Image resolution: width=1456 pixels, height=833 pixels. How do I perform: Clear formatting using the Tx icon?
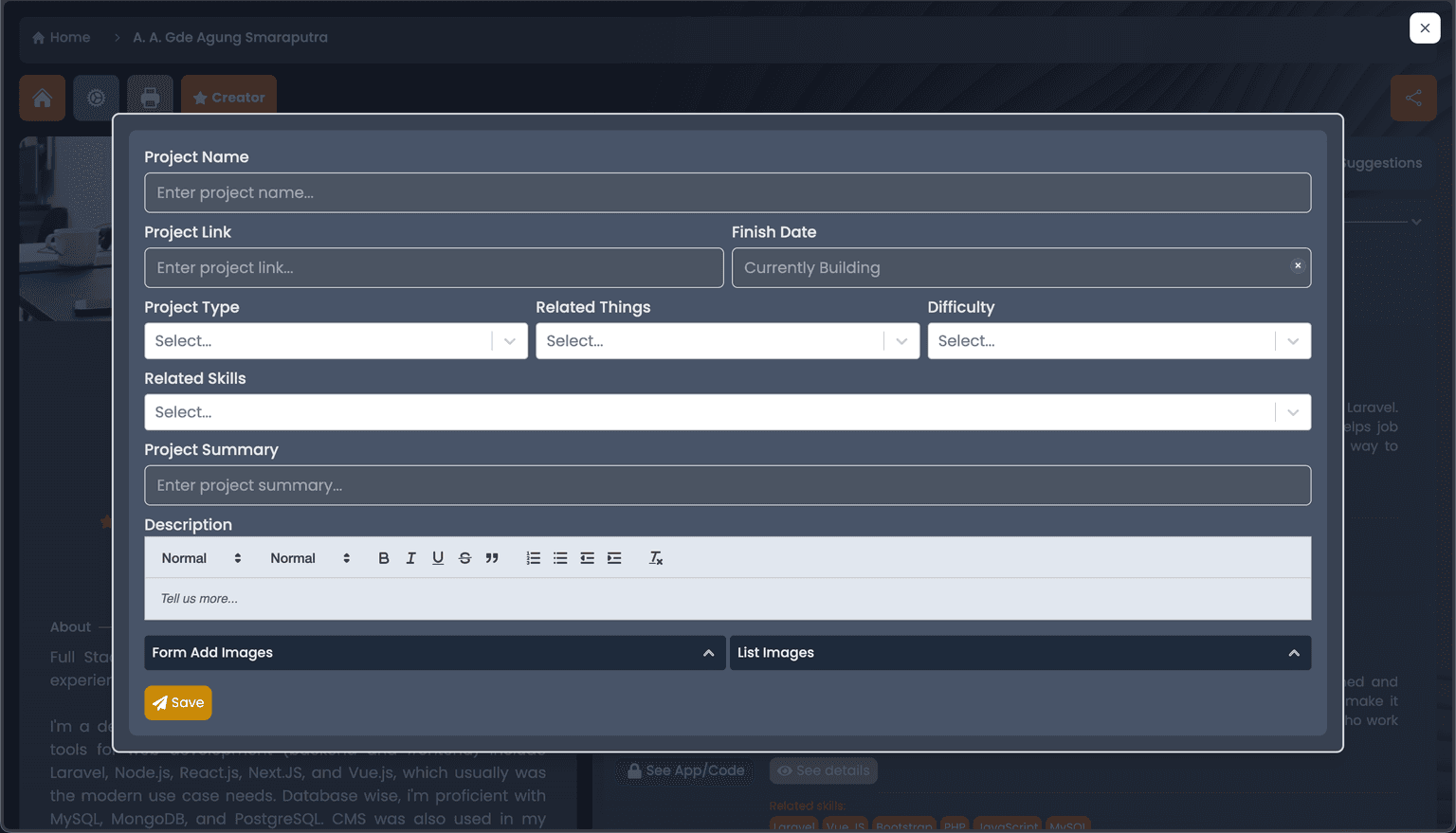[655, 557]
